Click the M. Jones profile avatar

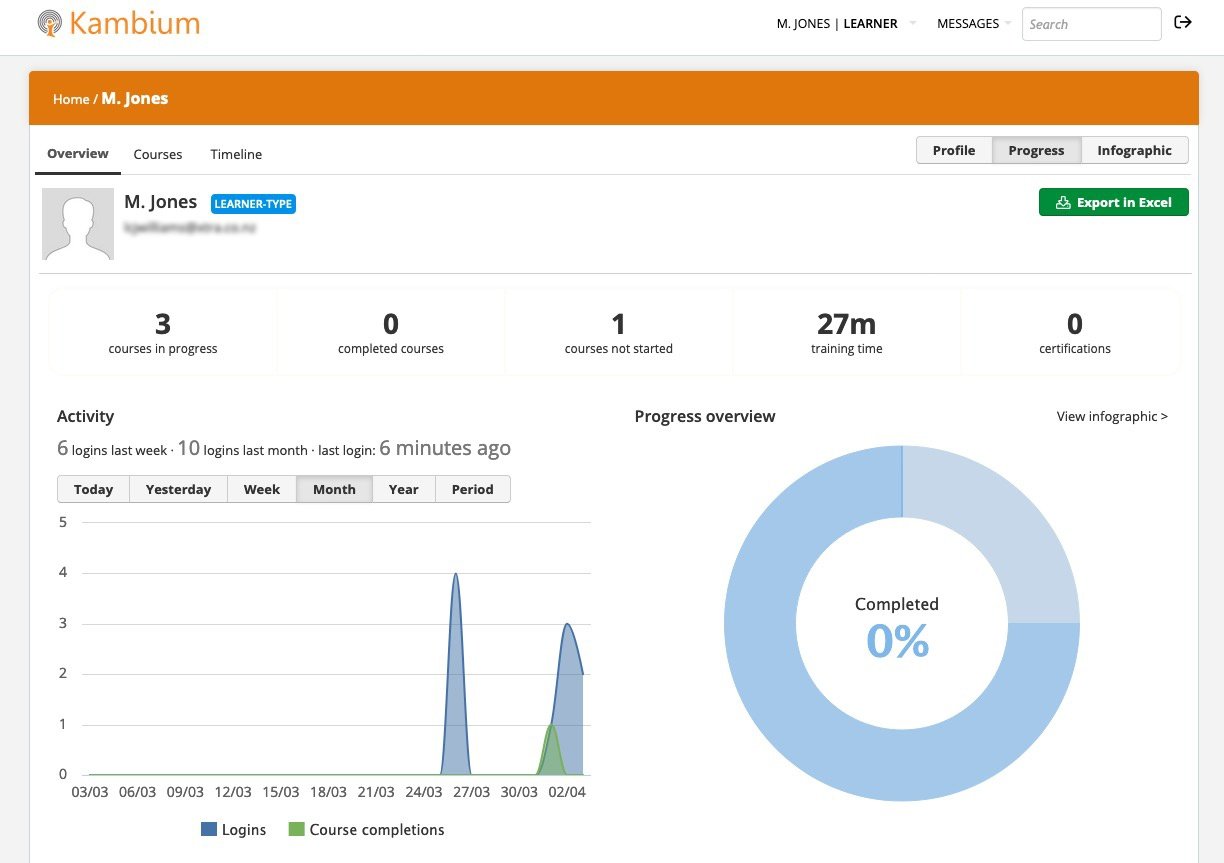pyautogui.click(x=78, y=224)
